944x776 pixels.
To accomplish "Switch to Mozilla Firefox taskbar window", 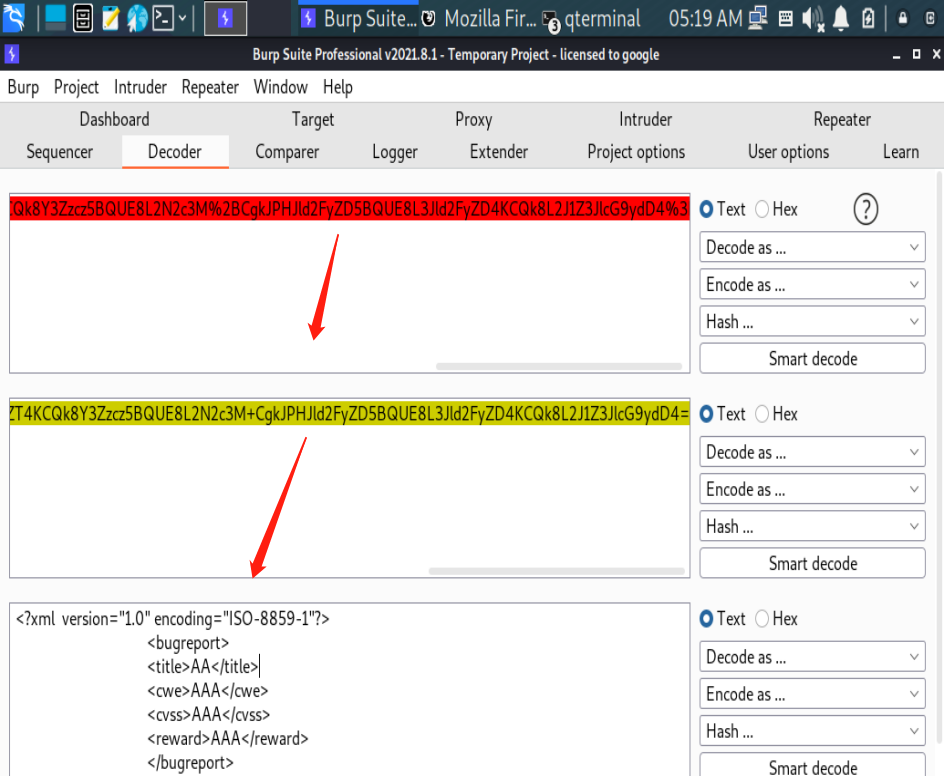I will coord(479,19).
